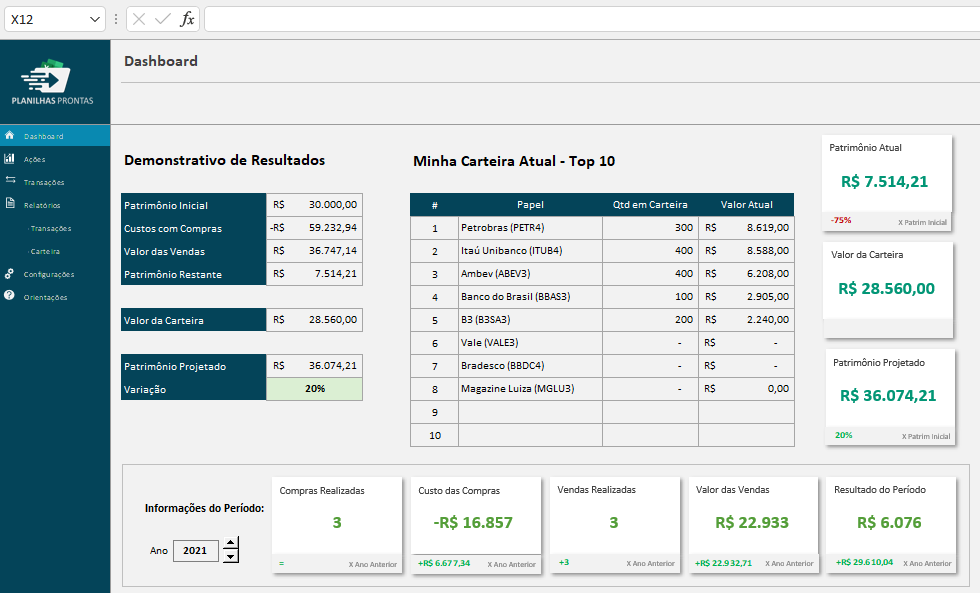Image resolution: width=980 pixels, height=593 pixels.
Task: Click the formula bar confirm checkmark icon
Action: click(x=162, y=19)
